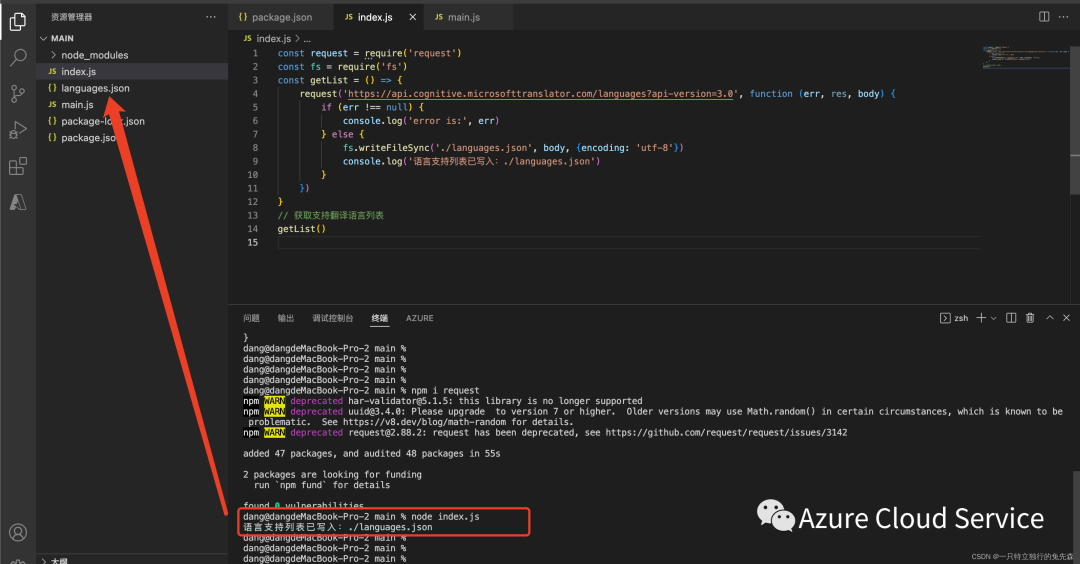Click the 资源管理器 explorer title

72,17
